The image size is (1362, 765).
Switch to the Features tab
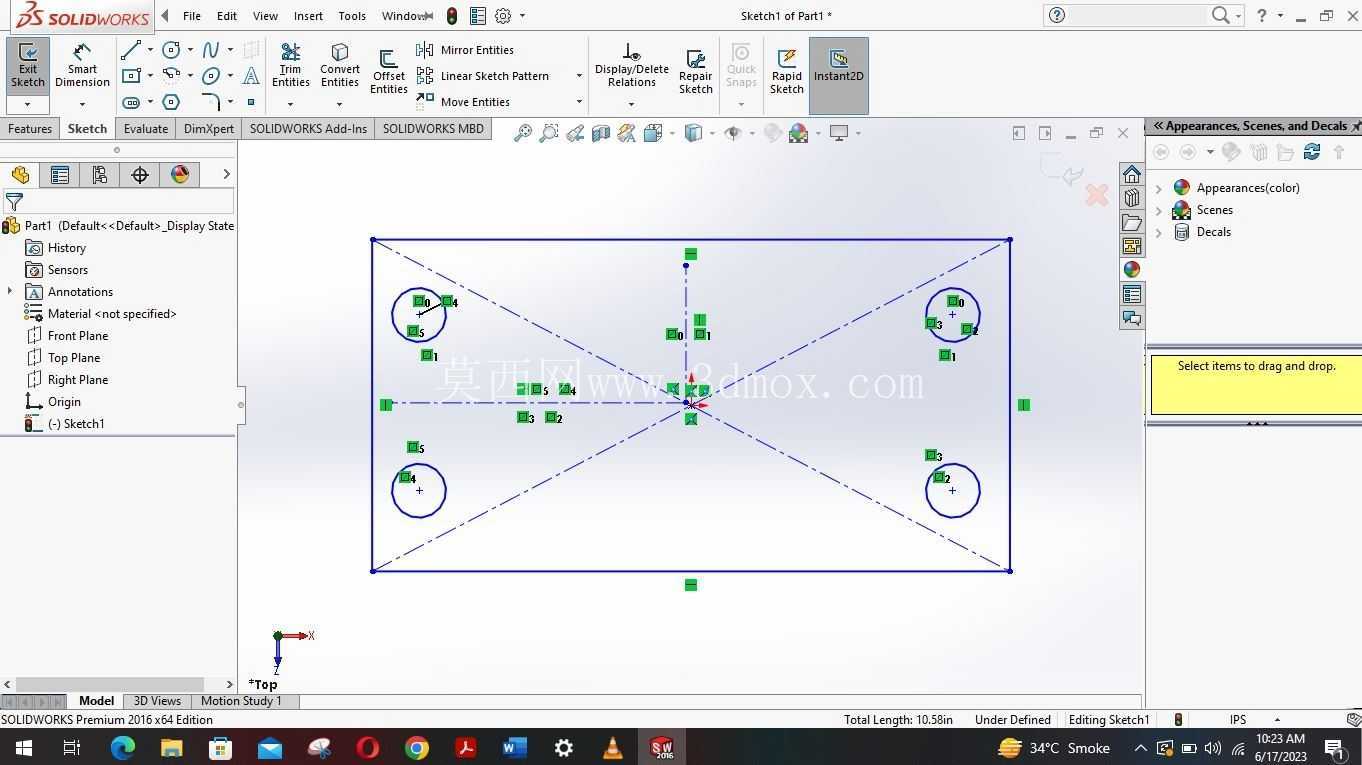point(30,129)
